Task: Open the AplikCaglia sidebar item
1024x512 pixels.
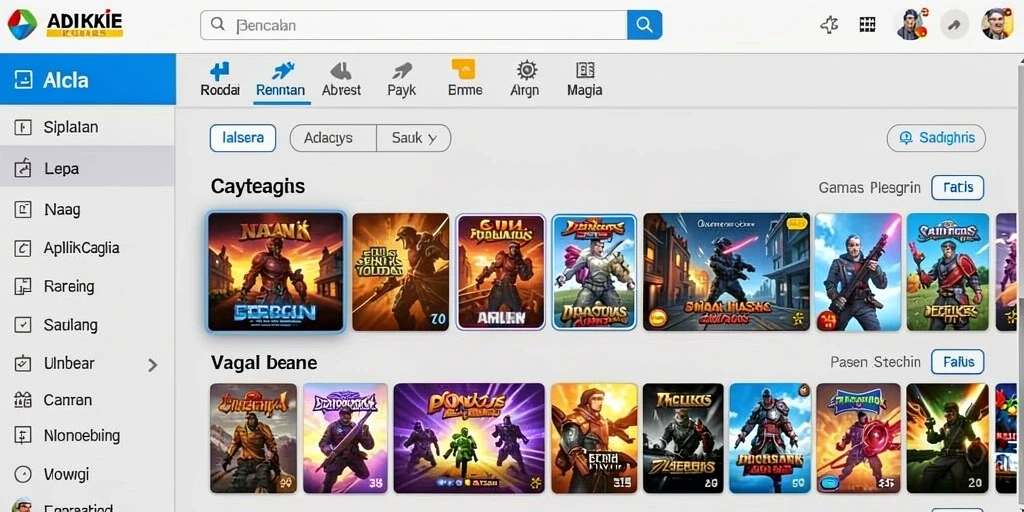Action: coord(88,248)
